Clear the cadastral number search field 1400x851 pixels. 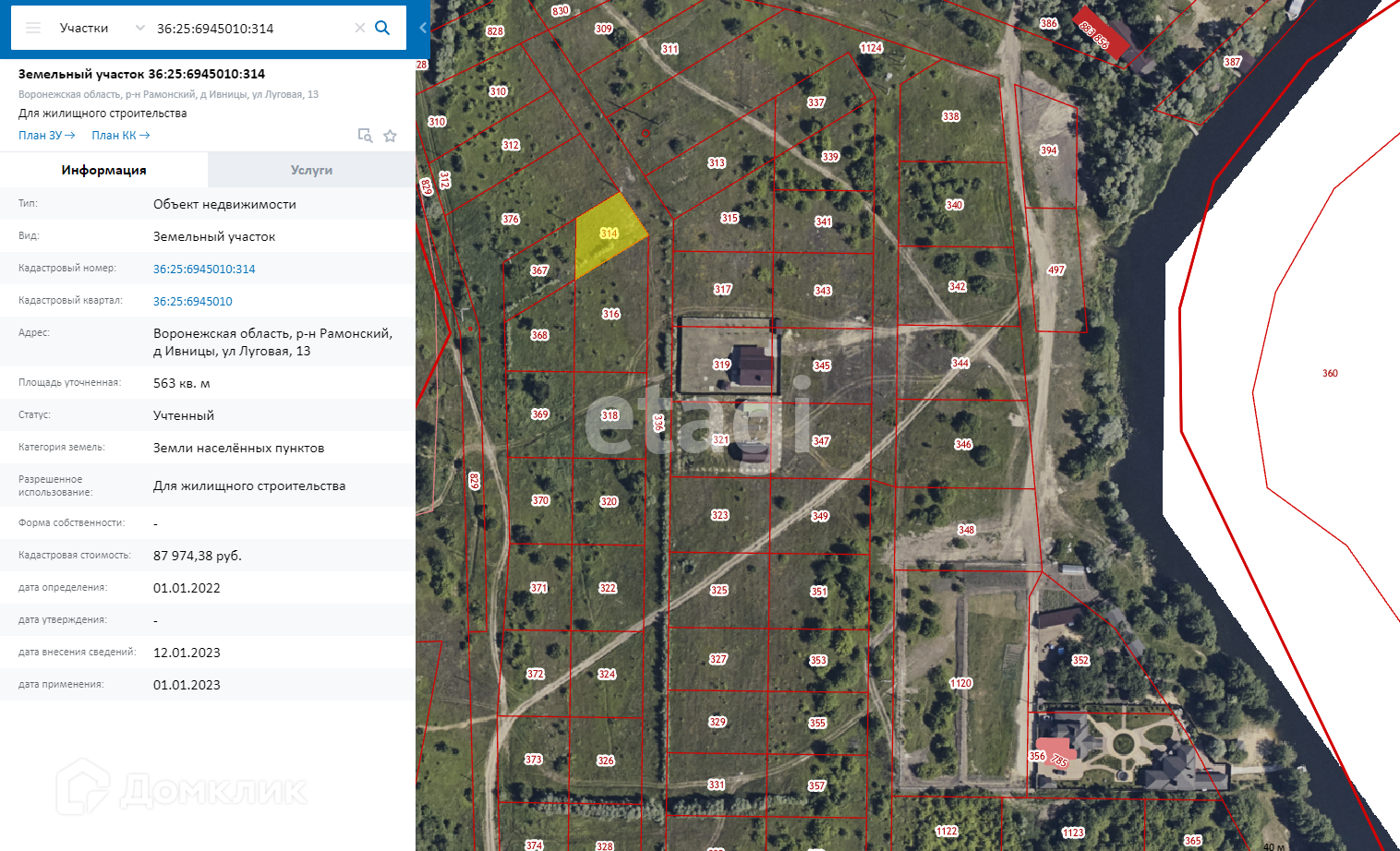[x=360, y=28]
